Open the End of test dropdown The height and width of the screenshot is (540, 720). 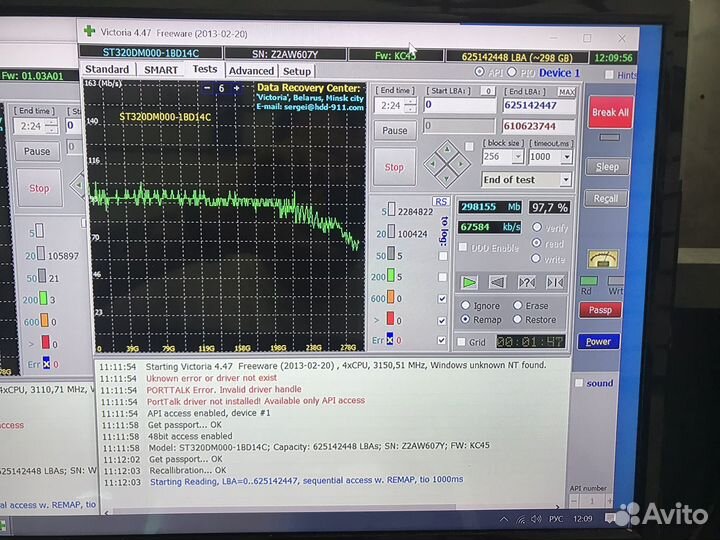pyautogui.click(x=566, y=180)
